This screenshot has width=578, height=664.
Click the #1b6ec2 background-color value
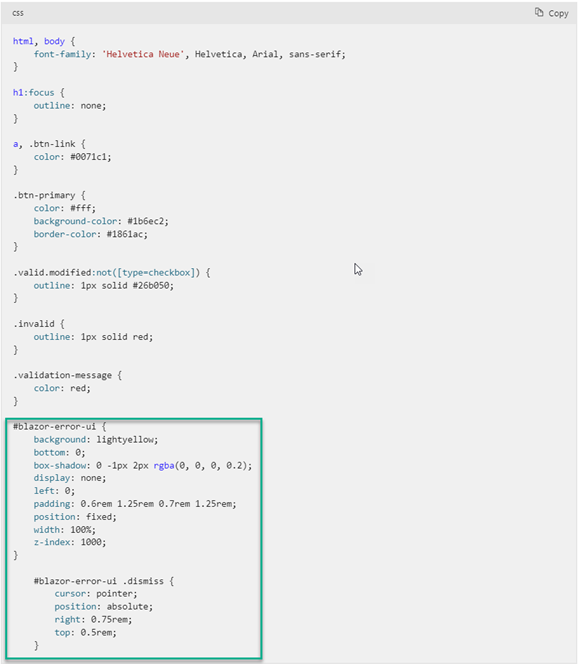(145, 221)
